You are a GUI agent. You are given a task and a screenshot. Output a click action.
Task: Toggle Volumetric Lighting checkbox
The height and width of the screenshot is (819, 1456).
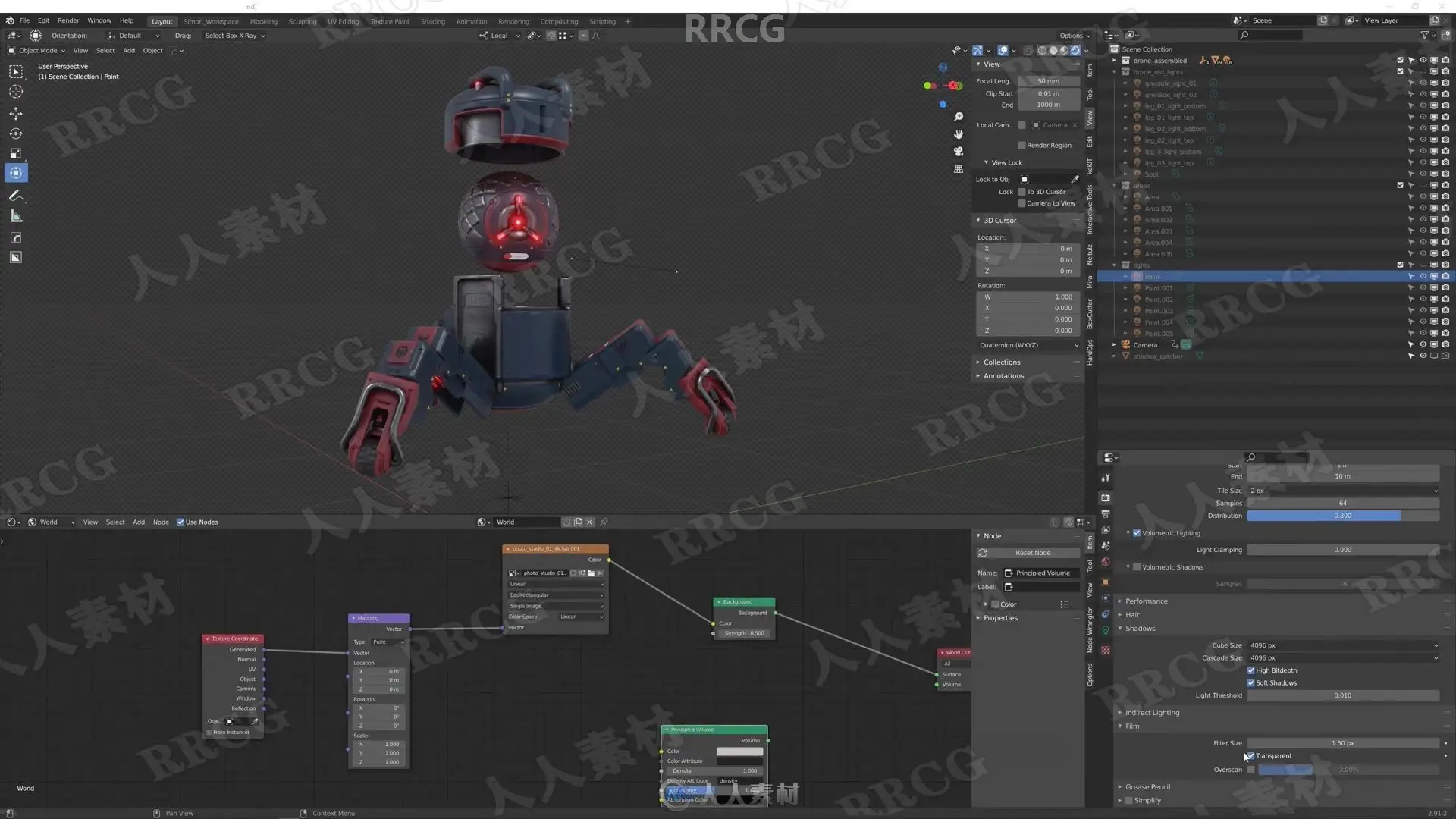point(1137,533)
